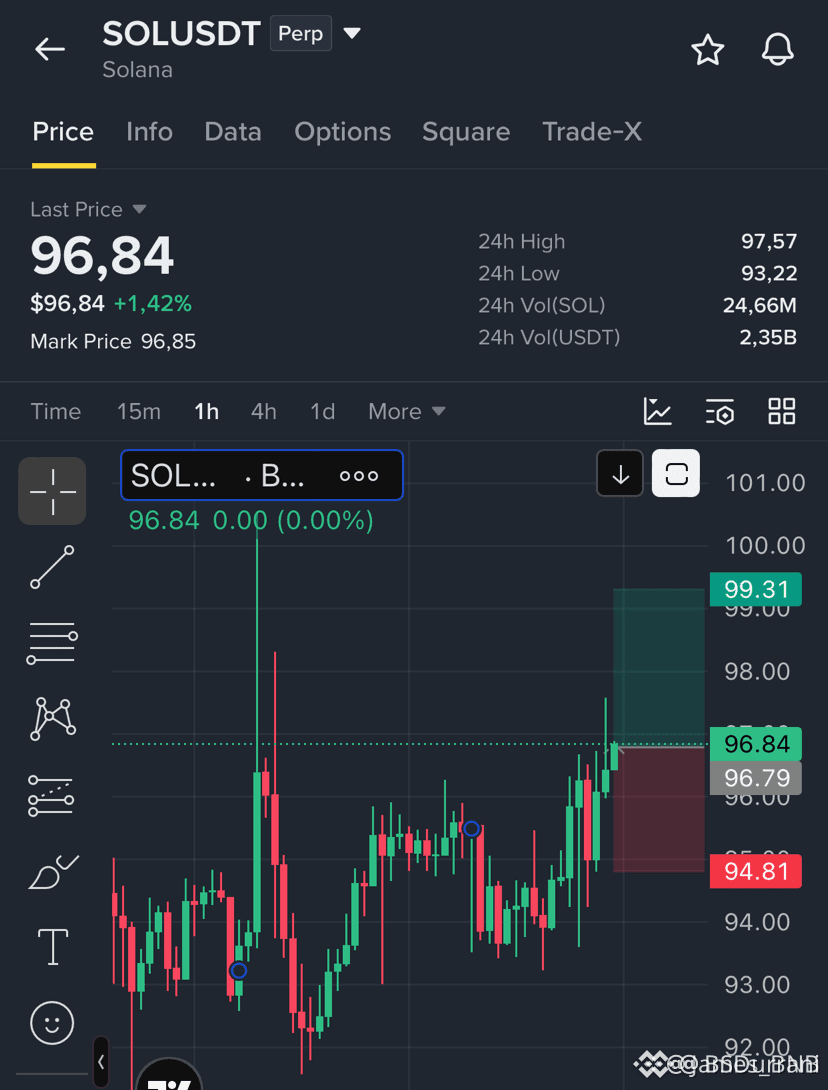Open the emoji sticker tool

(x=52, y=1023)
